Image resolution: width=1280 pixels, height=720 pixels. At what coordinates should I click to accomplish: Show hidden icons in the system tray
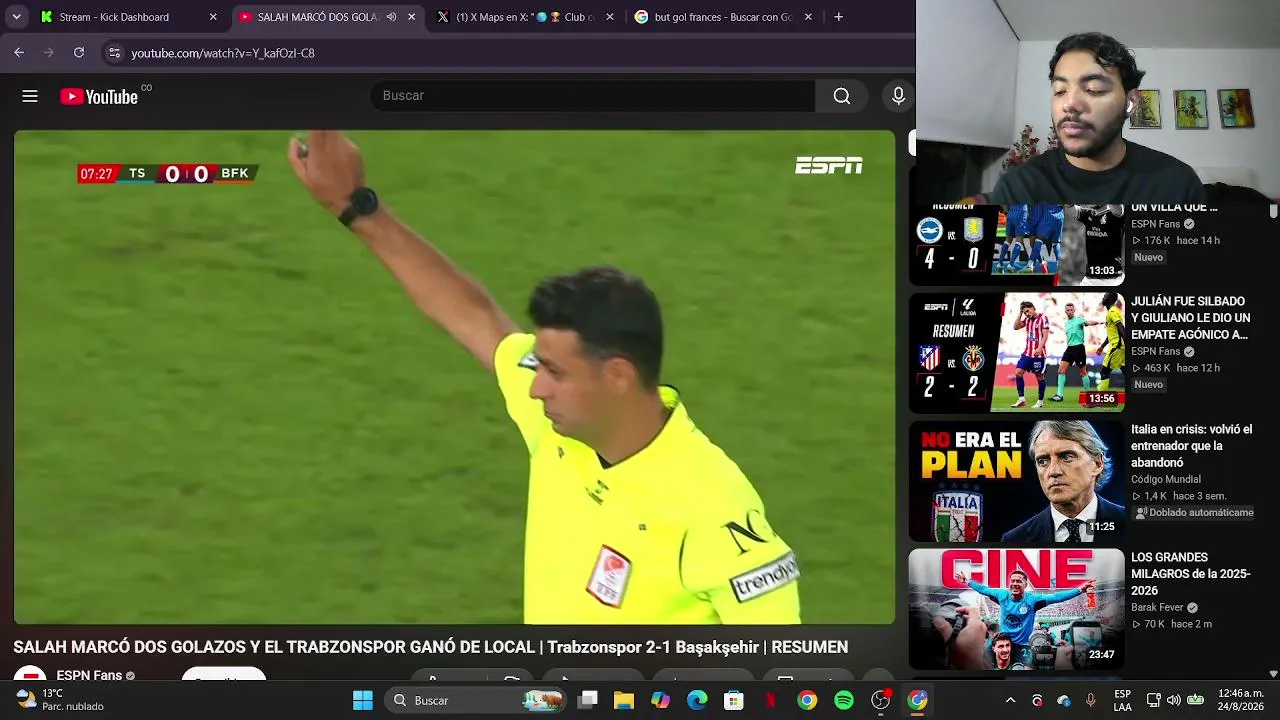point(1010,700)
